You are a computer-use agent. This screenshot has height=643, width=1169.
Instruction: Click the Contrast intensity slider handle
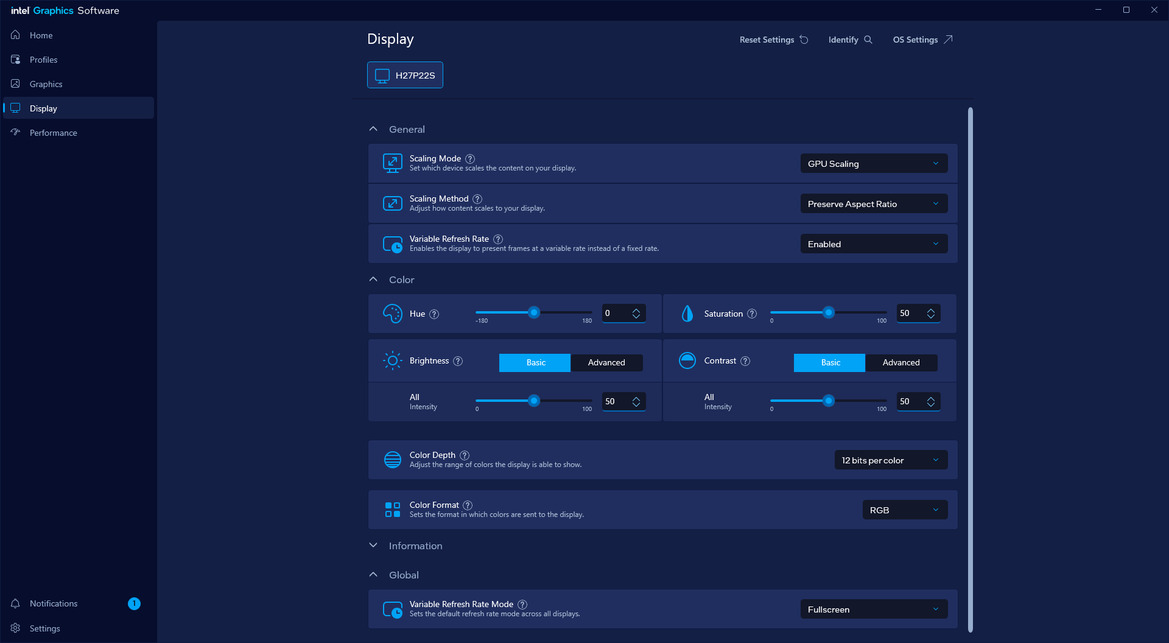coord(828,401)
